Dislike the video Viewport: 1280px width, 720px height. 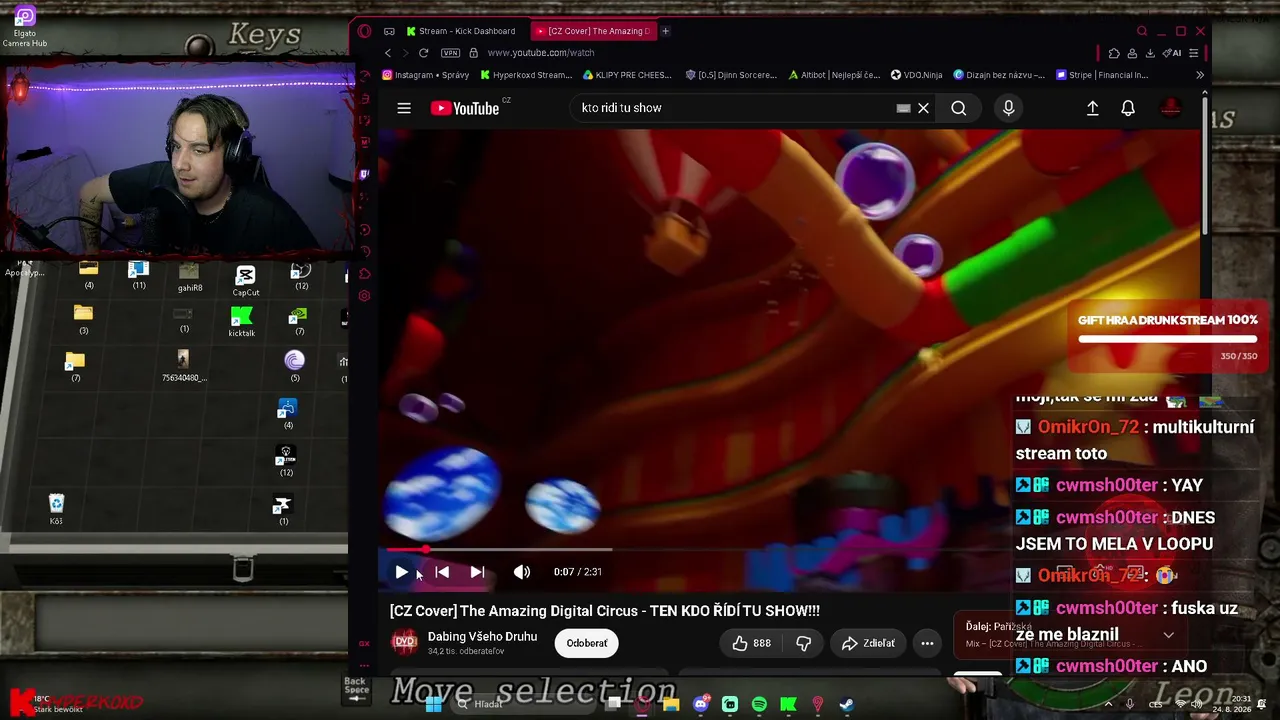[x=803, y=643]
